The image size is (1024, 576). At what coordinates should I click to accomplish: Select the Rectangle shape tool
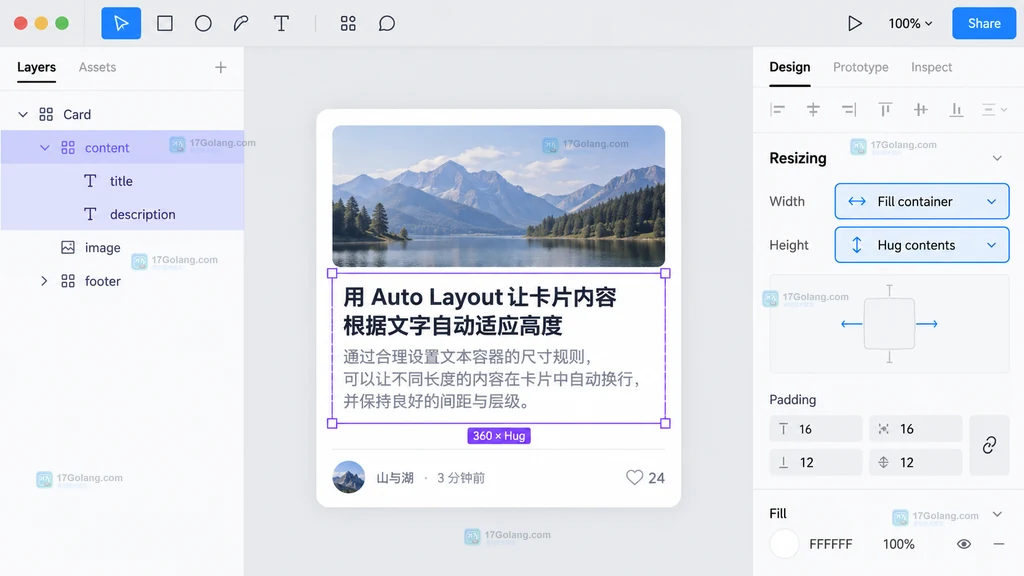pos(165,24)
